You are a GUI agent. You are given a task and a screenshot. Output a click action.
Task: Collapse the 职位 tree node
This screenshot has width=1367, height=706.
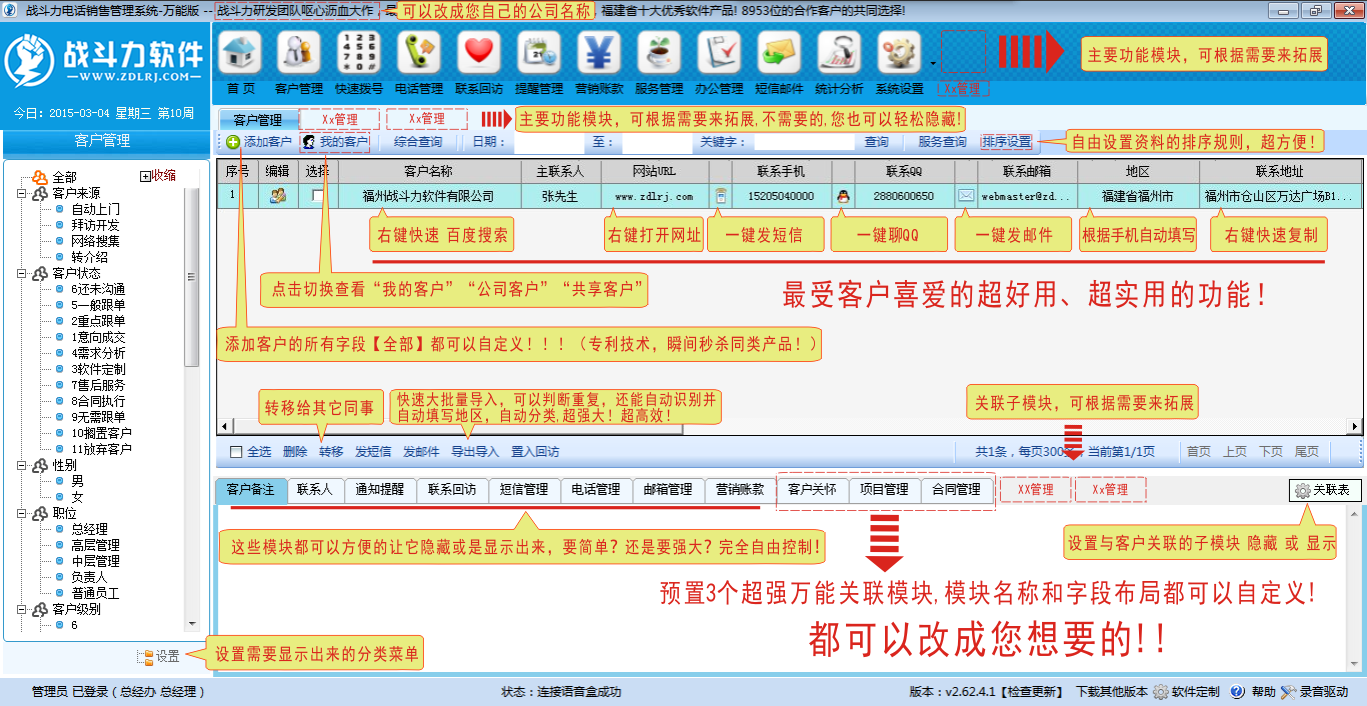coord(21,513)
